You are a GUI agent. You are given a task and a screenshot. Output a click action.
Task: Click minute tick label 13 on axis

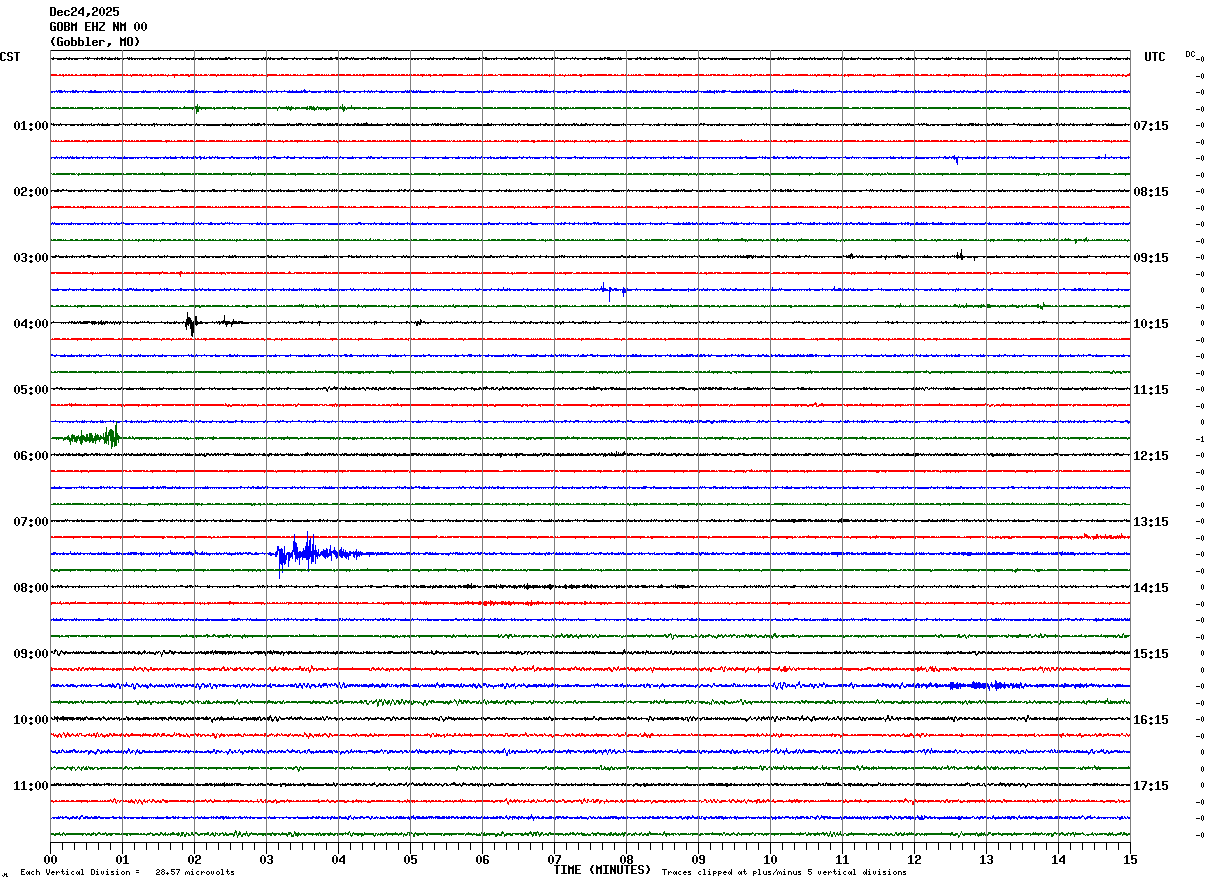[x=986, y=859]
